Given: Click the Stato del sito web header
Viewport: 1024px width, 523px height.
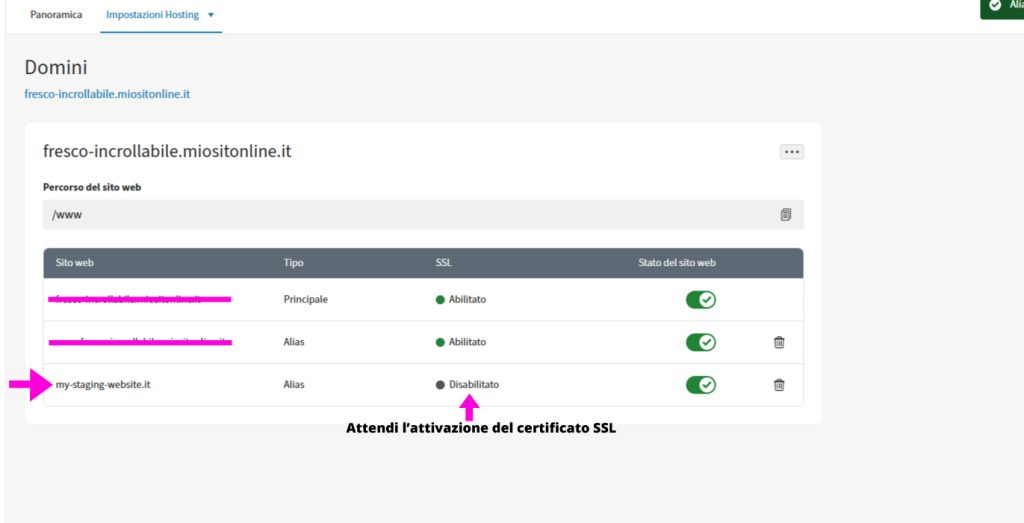Looking at the screenshot, I should (x=677, y=263).
